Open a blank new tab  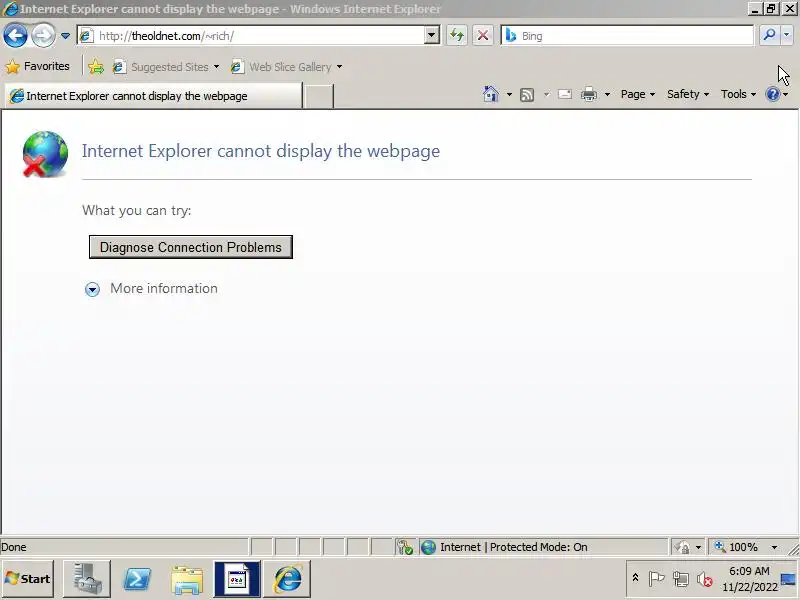click(x=318, y=96)
